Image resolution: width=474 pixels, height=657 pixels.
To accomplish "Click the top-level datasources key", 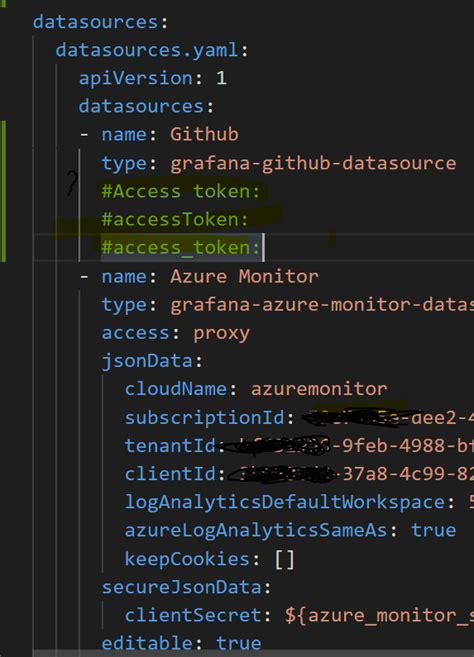I will click(96, 22).
